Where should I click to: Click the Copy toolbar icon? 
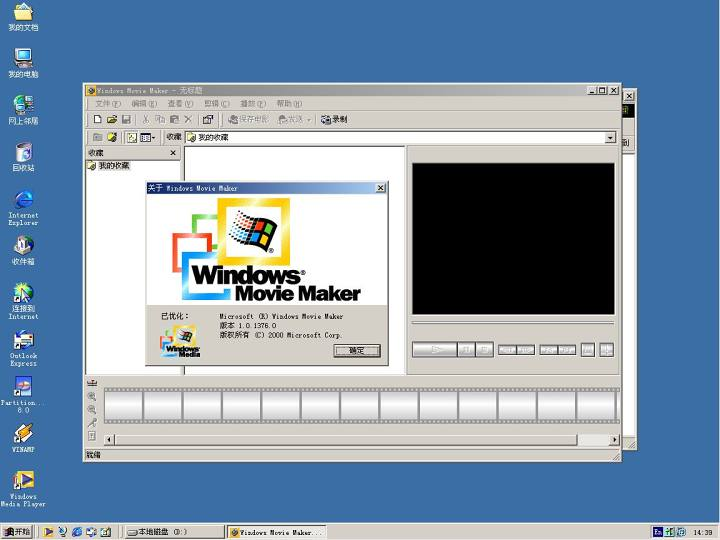pos(160,119)
